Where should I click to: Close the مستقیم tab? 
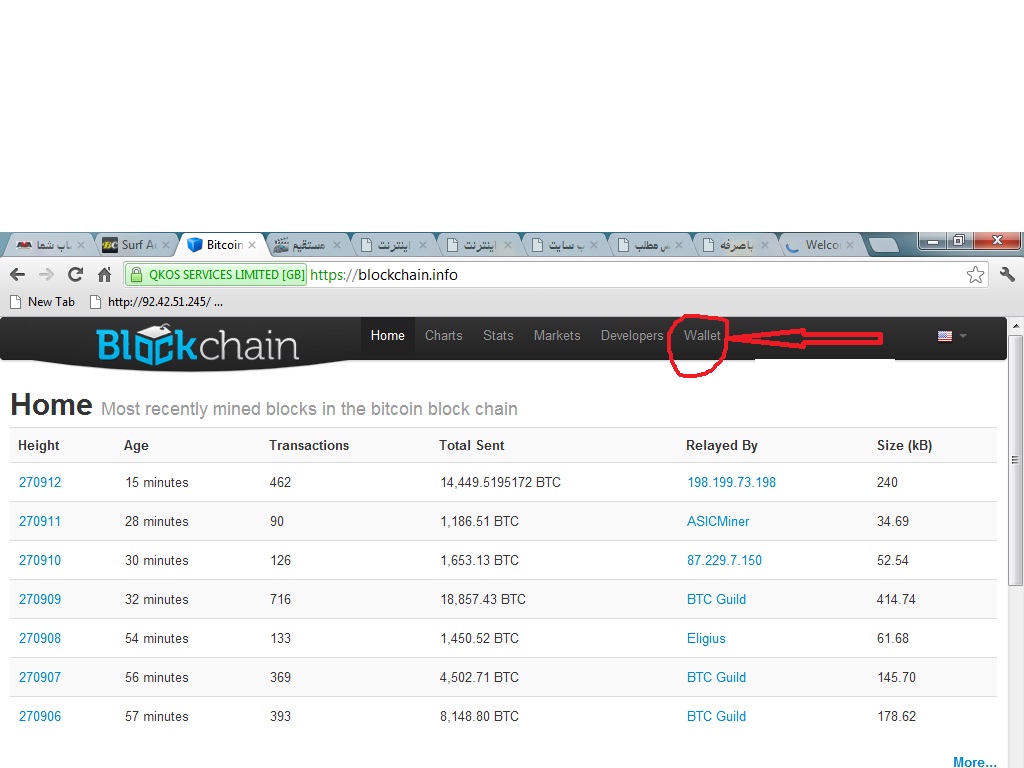point(336,245)
